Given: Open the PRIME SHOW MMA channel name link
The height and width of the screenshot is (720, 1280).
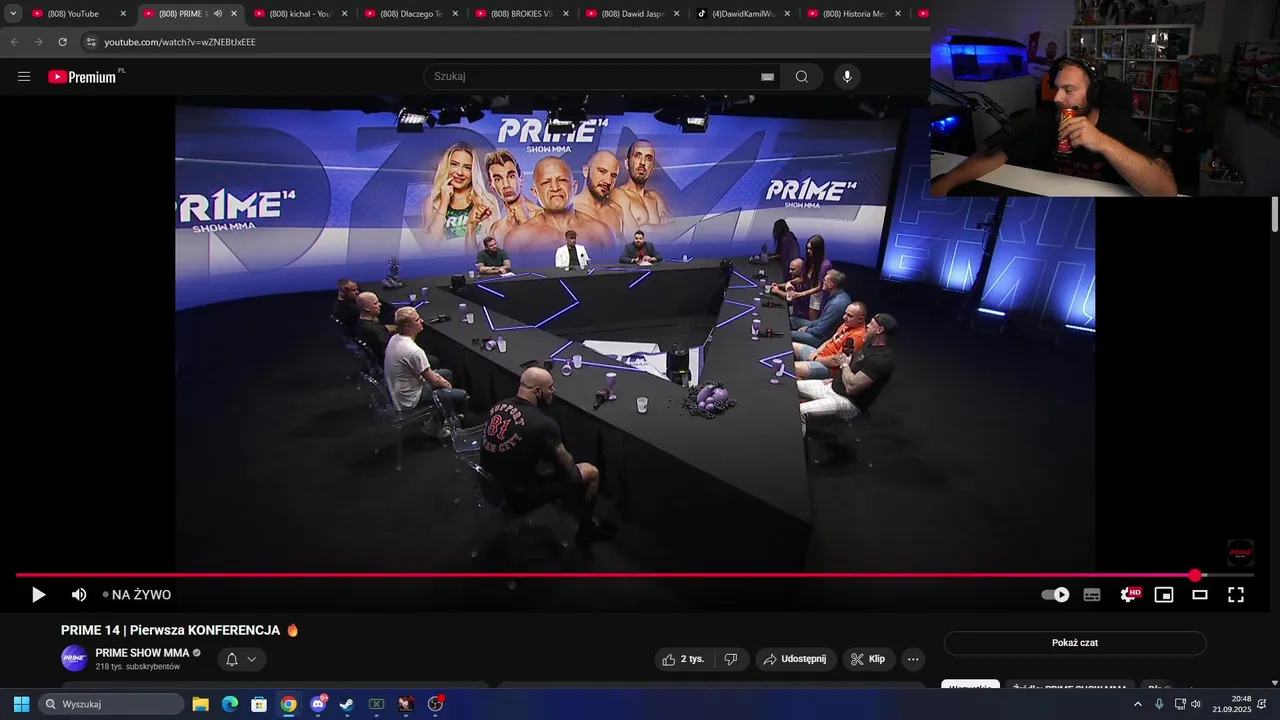Looking at the screenshot, I should click(142, 653).
